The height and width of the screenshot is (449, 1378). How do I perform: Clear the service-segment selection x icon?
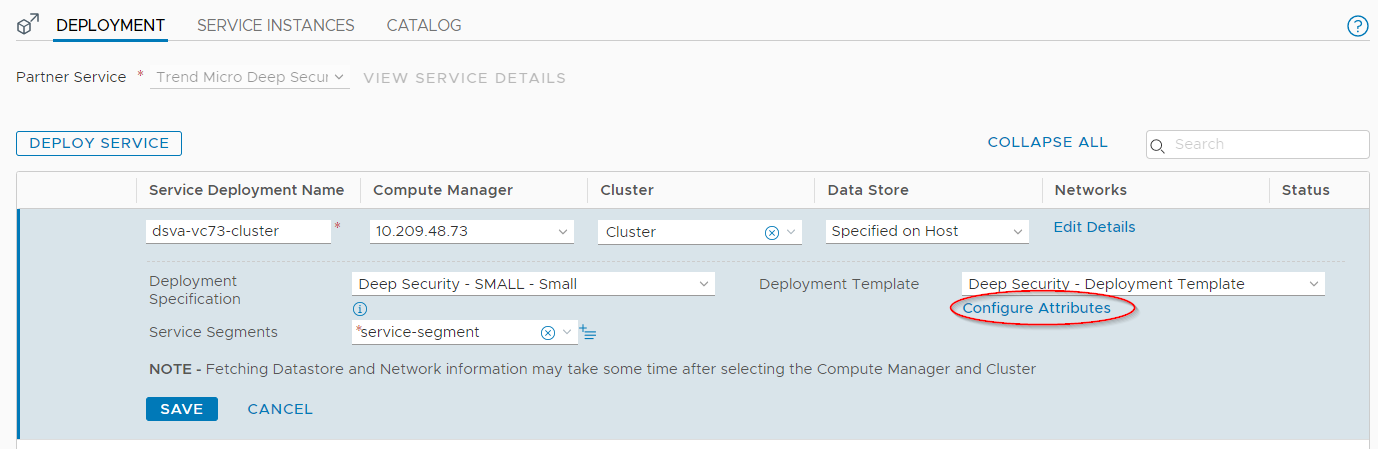click(547, 332)
